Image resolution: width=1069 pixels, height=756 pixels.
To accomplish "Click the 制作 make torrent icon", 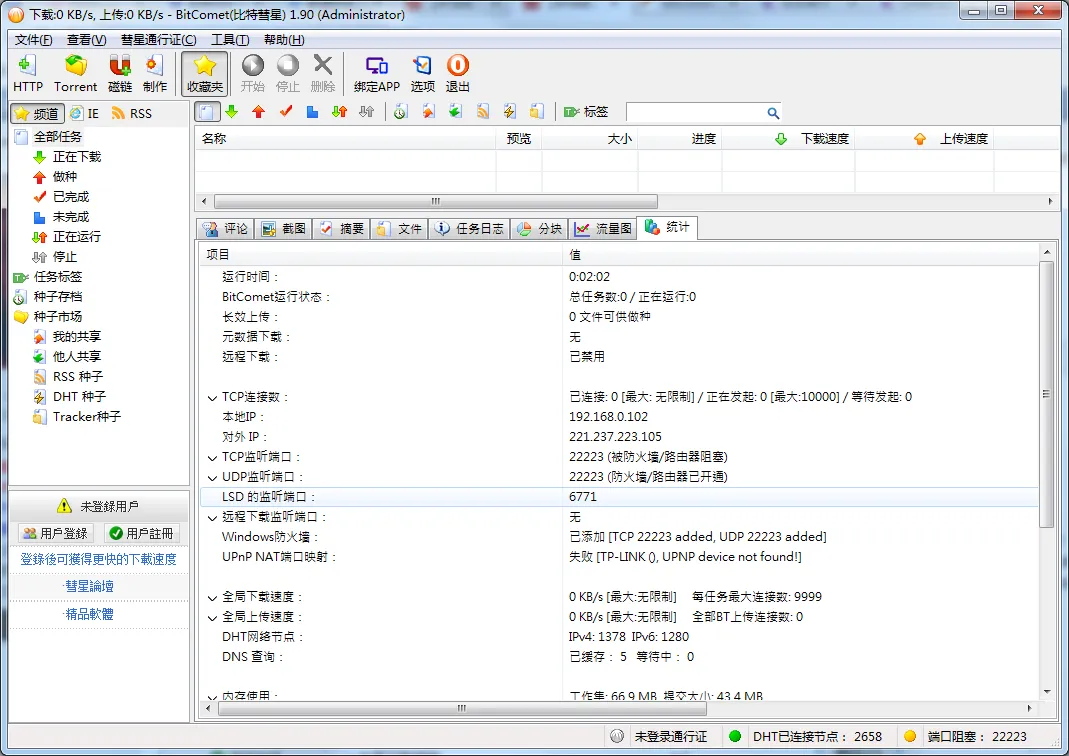I will coord(155,66).
